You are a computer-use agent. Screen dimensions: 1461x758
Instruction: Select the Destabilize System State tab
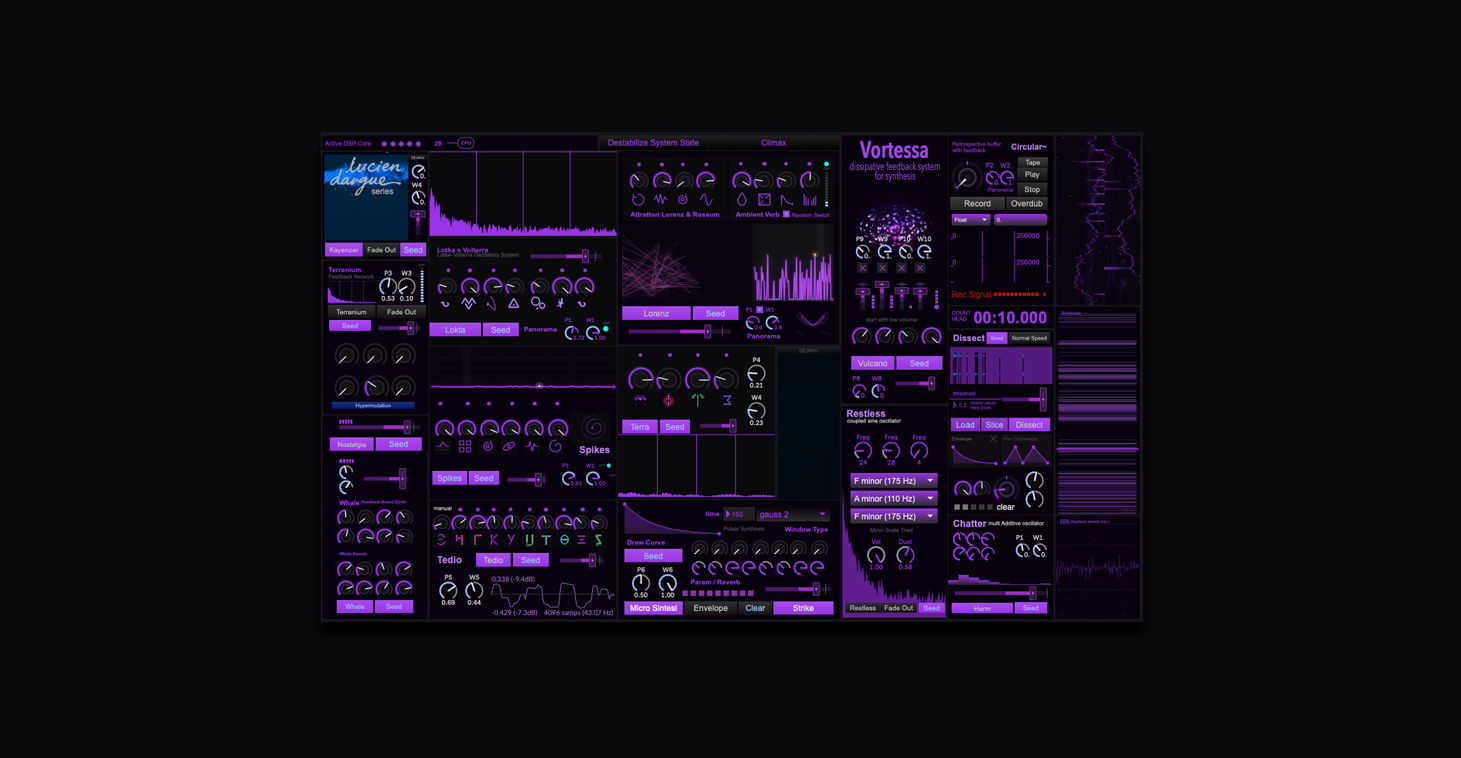[653, 143]
